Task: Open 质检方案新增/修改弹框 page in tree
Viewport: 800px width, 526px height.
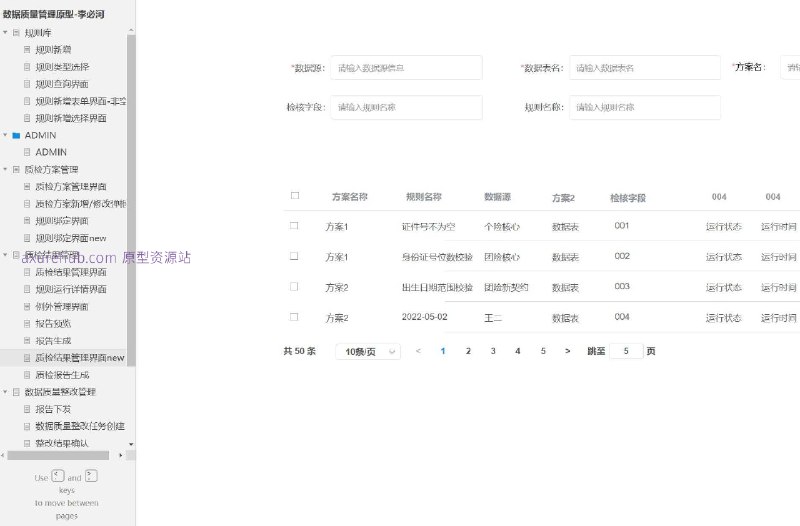Action: tap(81, 204)
